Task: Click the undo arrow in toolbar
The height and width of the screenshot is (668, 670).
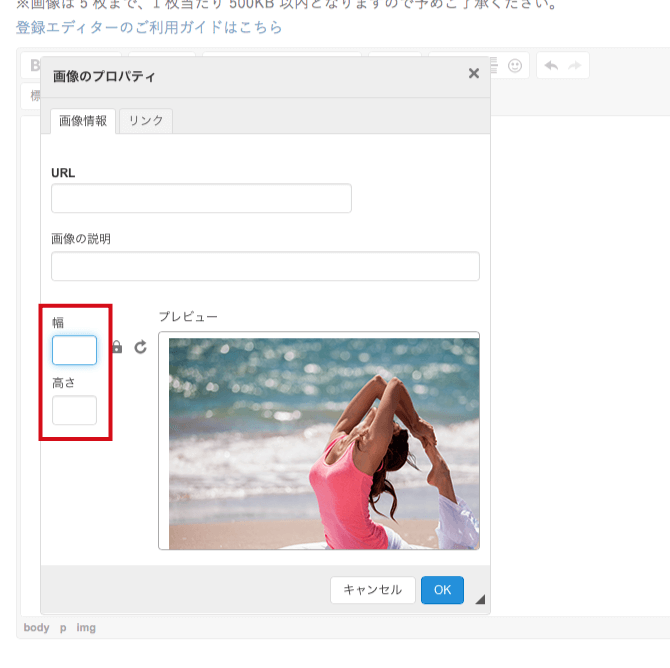Action: (x=551, y=66)
